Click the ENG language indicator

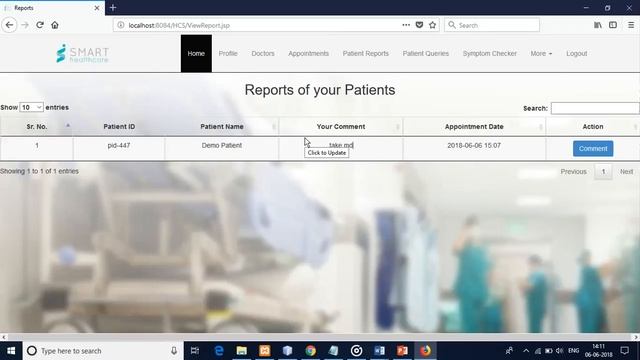[573, 351]
